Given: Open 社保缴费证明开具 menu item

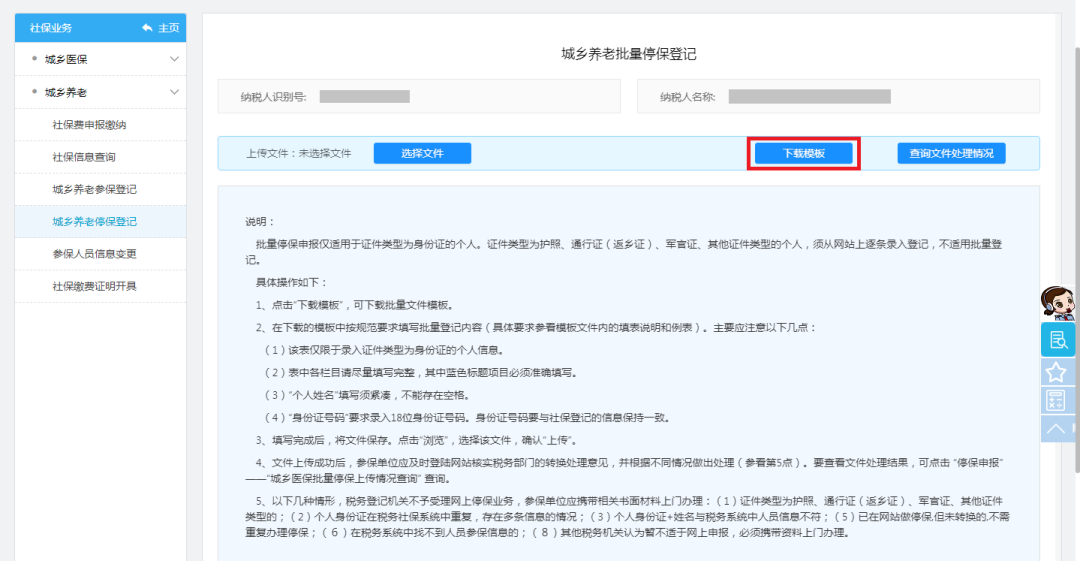Looking at the screenshot, I should coord(94,286).
